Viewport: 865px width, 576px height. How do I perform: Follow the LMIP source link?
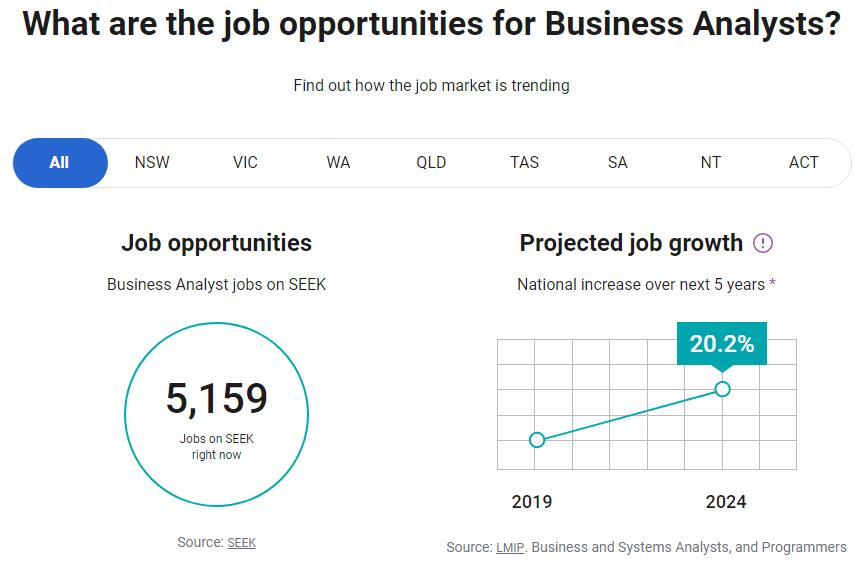[508, 548]
